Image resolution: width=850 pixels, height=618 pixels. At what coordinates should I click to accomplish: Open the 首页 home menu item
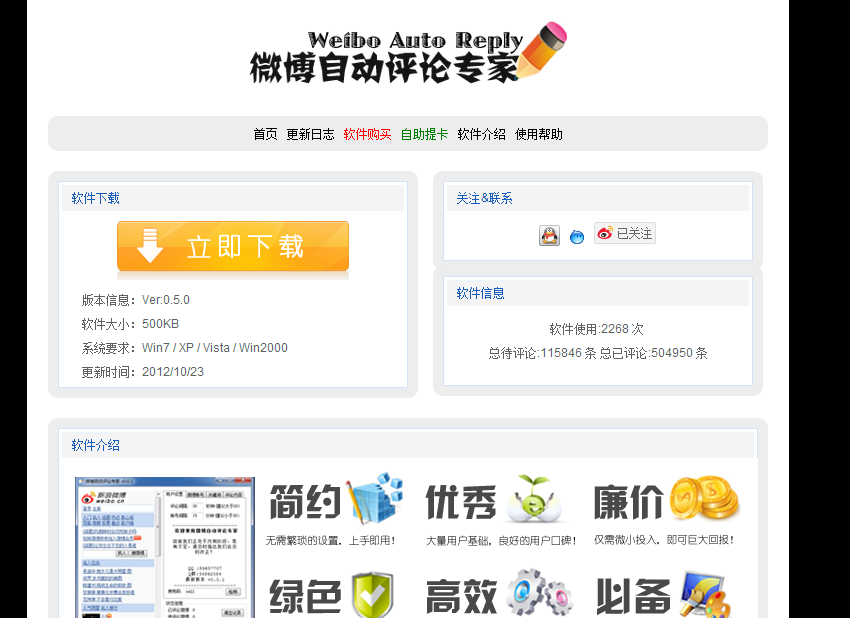265,134
